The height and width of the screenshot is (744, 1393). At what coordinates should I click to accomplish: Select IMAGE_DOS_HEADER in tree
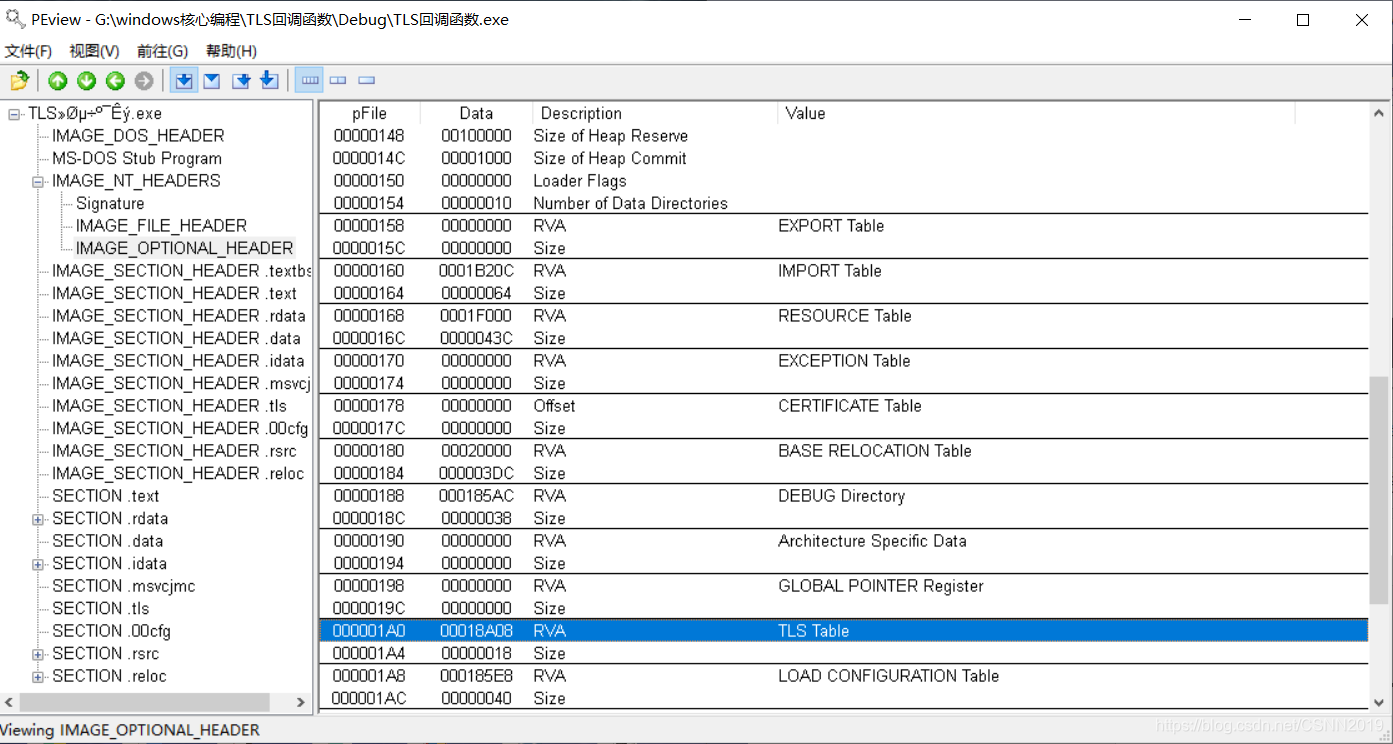(138, 136)
